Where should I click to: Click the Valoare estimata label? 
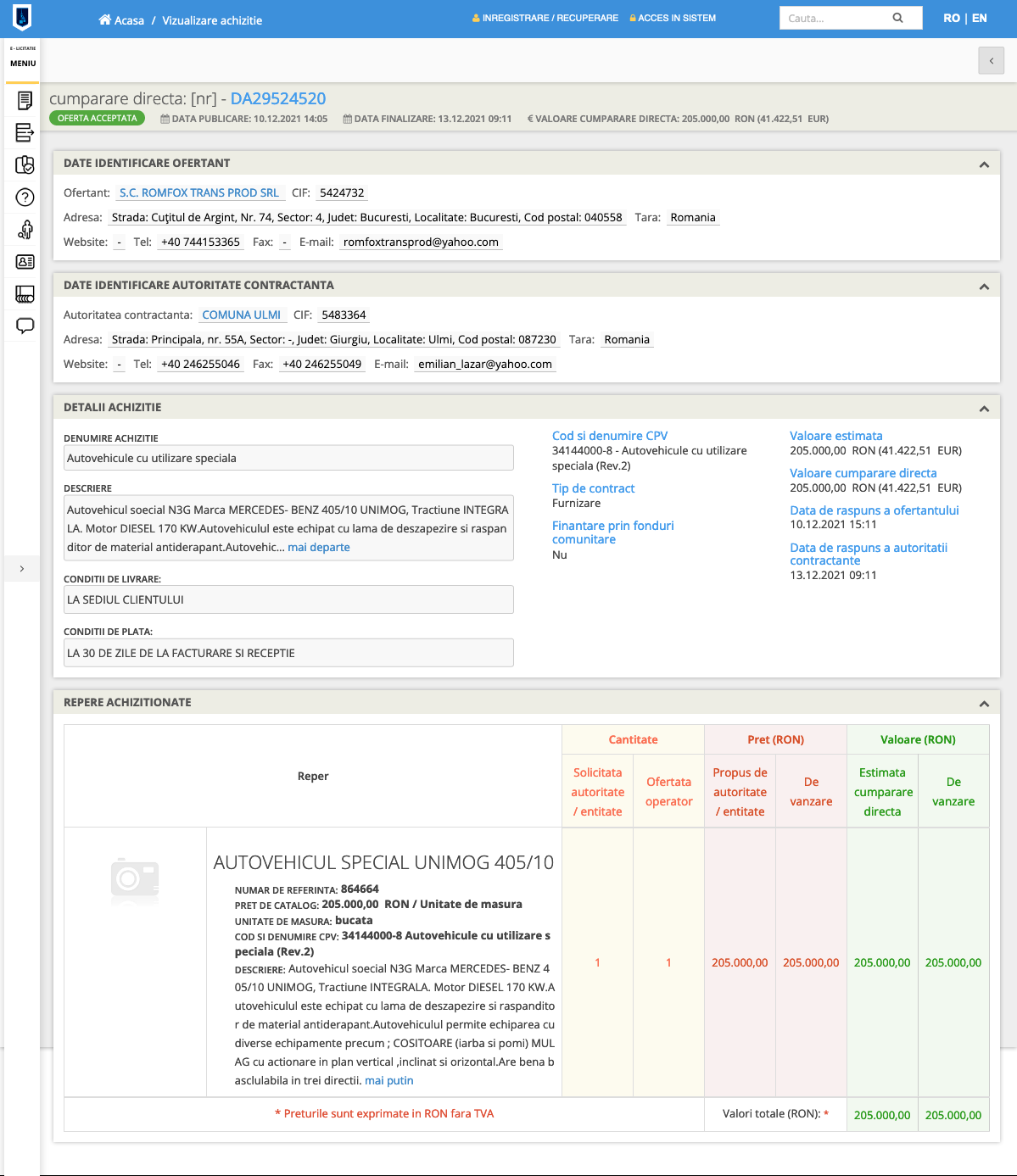tap(836, 436)
